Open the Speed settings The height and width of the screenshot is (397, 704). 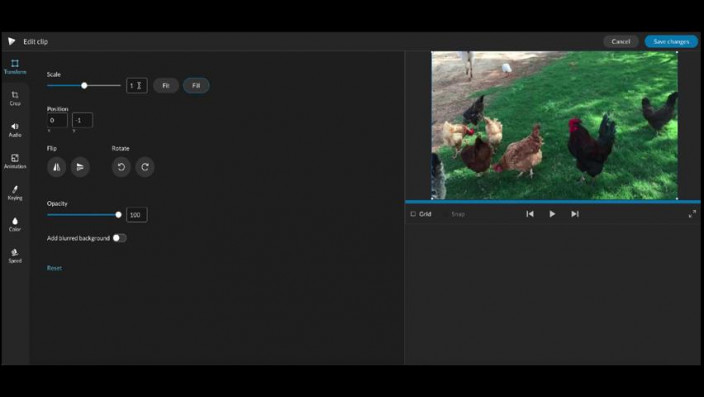point(15,256)
